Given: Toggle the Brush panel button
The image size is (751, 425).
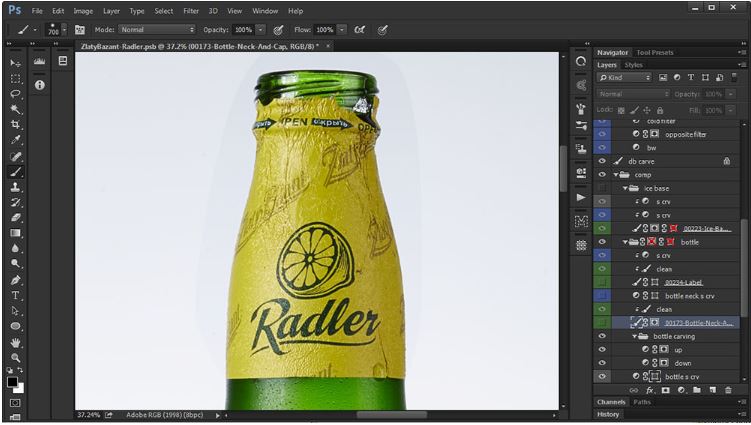Looking at the screenshot, I should tap(80, 30).
